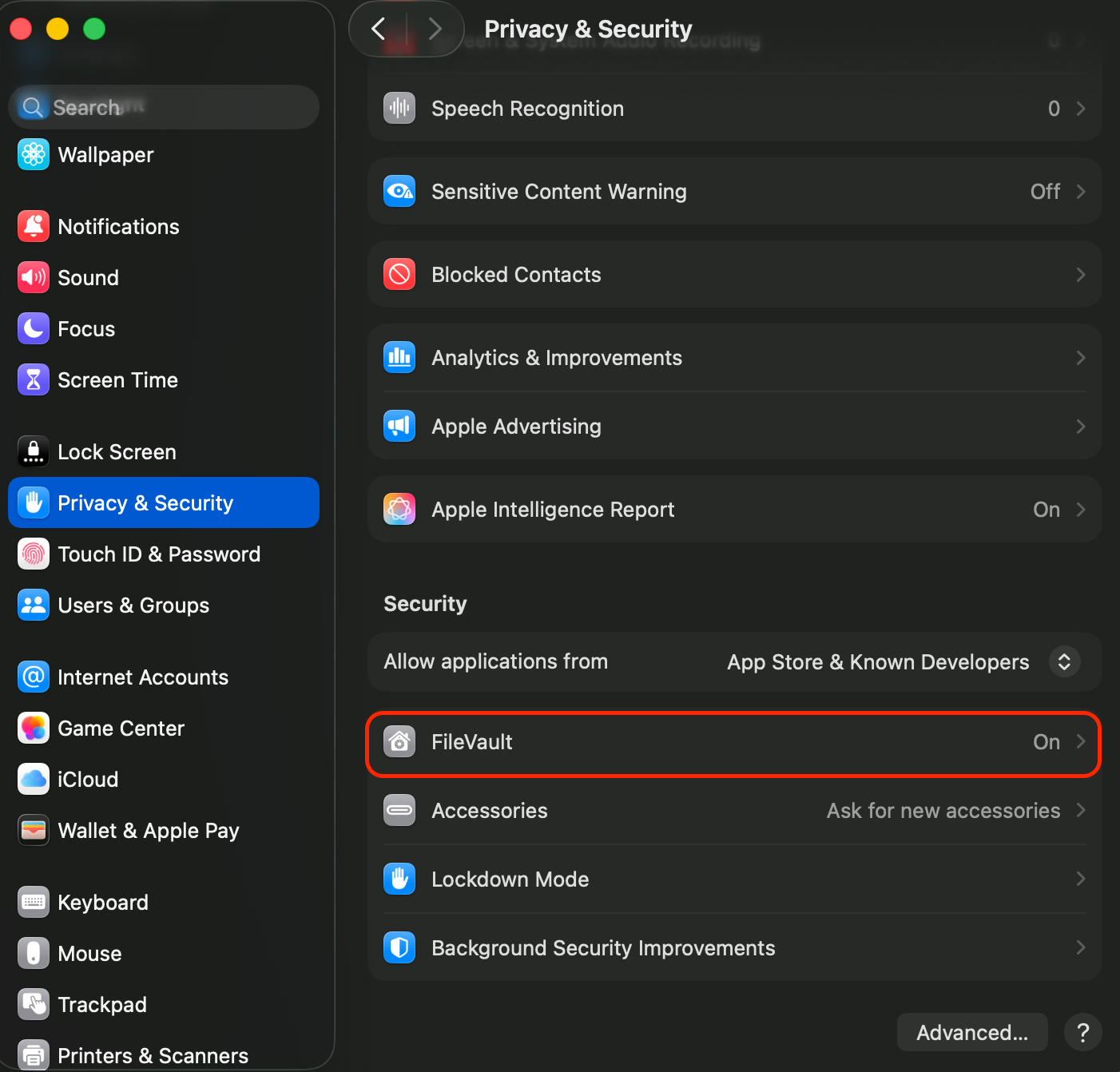1120x1072 pixels.
Task: Expand Apple Intelligence Report chevron
Action: (x=1081, y=510)
